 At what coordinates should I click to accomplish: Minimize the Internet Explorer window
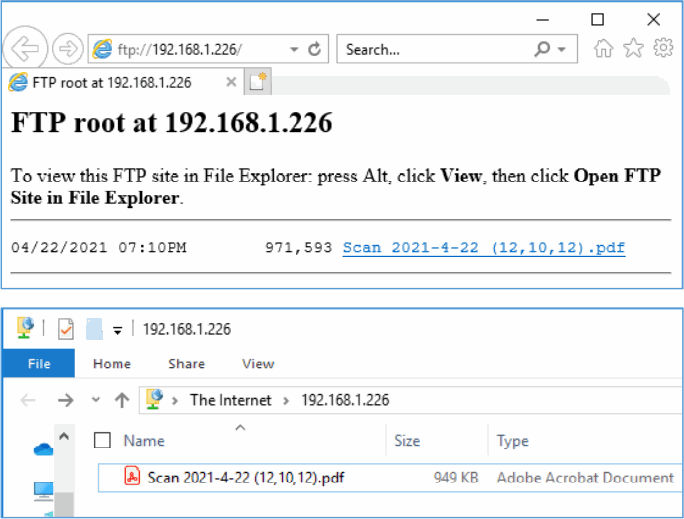(x=542, y=20)
